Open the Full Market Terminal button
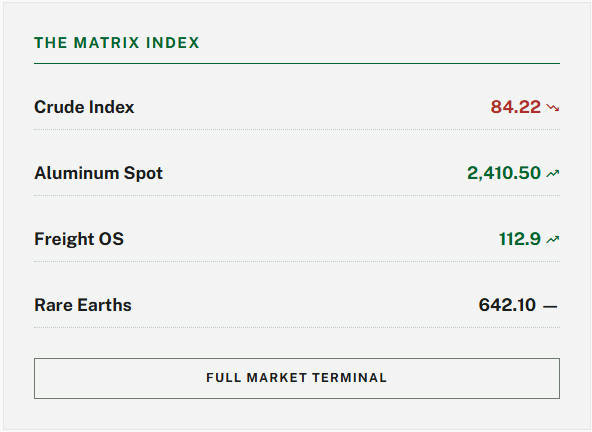The image size is (592, 432). coord(297,378)
